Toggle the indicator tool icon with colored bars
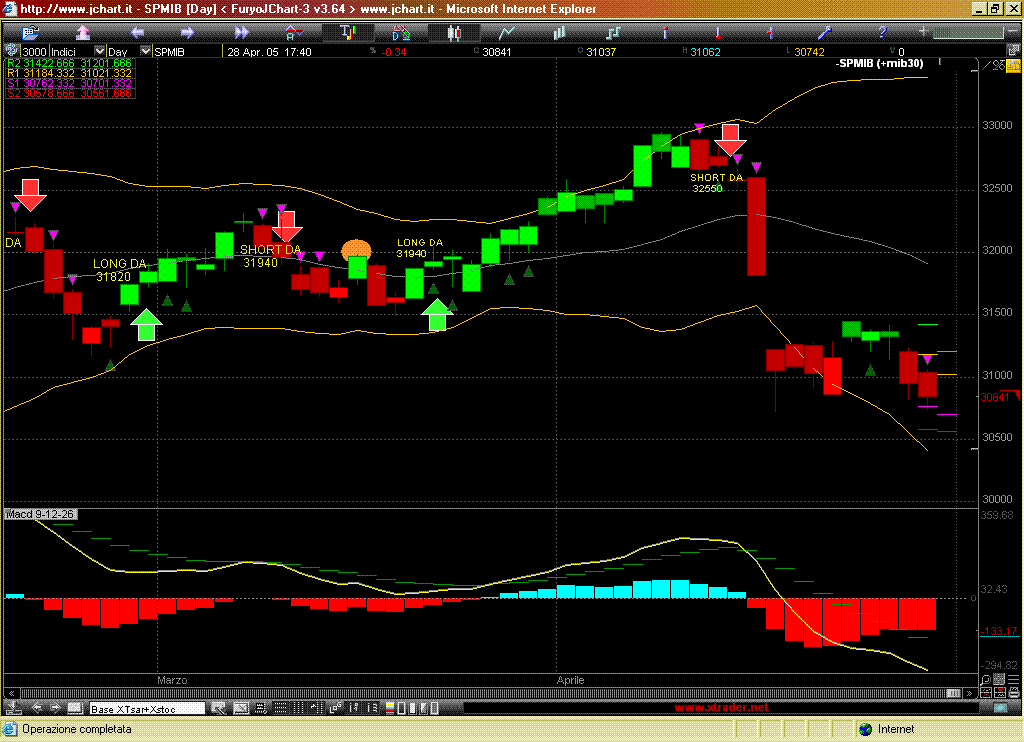Screen dimensions: 1024x742 pos(348,32)
